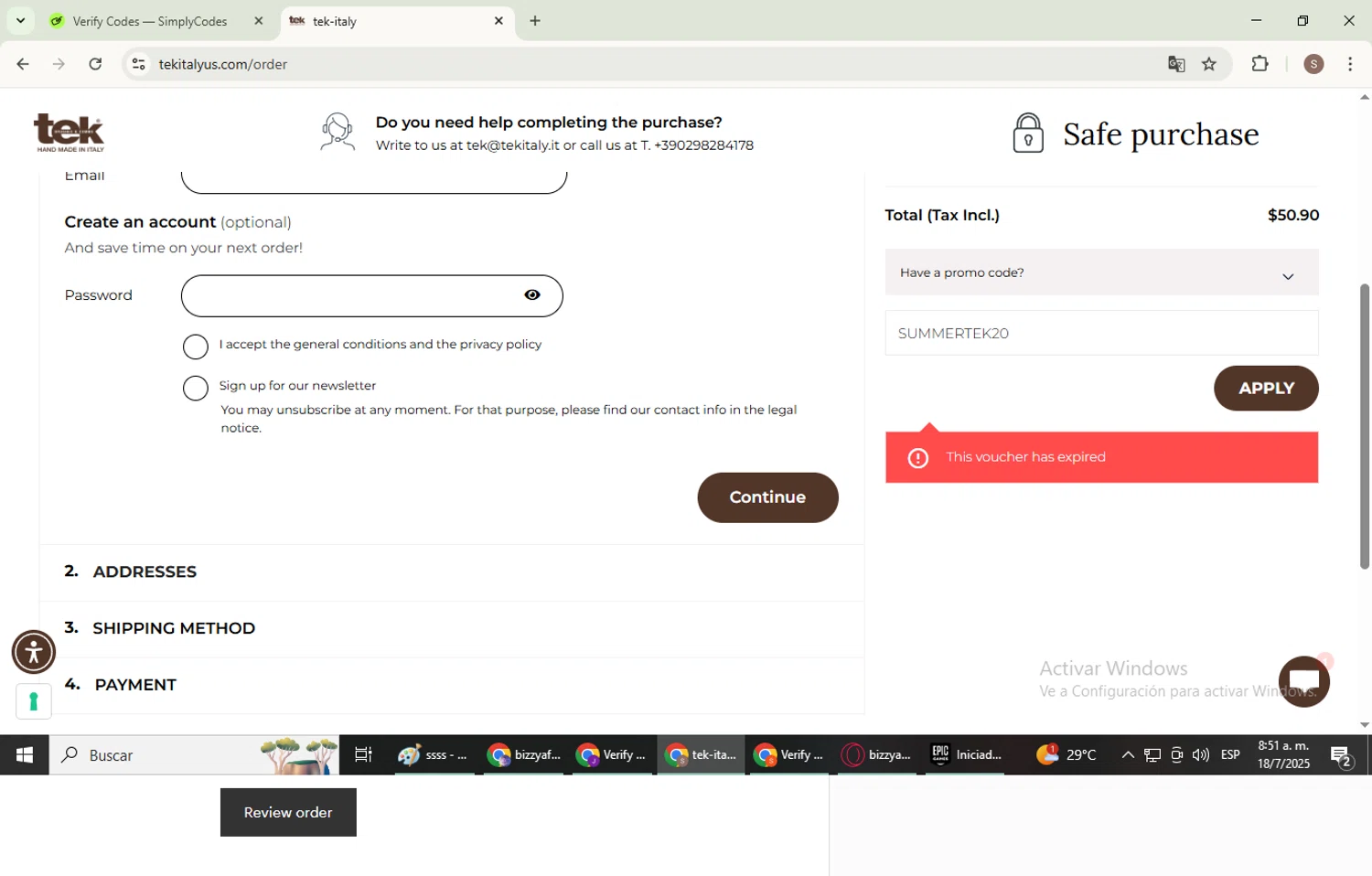The image size is (1372, 876).
Task: Click the green figure icon at left
Action: pos(34,701)
